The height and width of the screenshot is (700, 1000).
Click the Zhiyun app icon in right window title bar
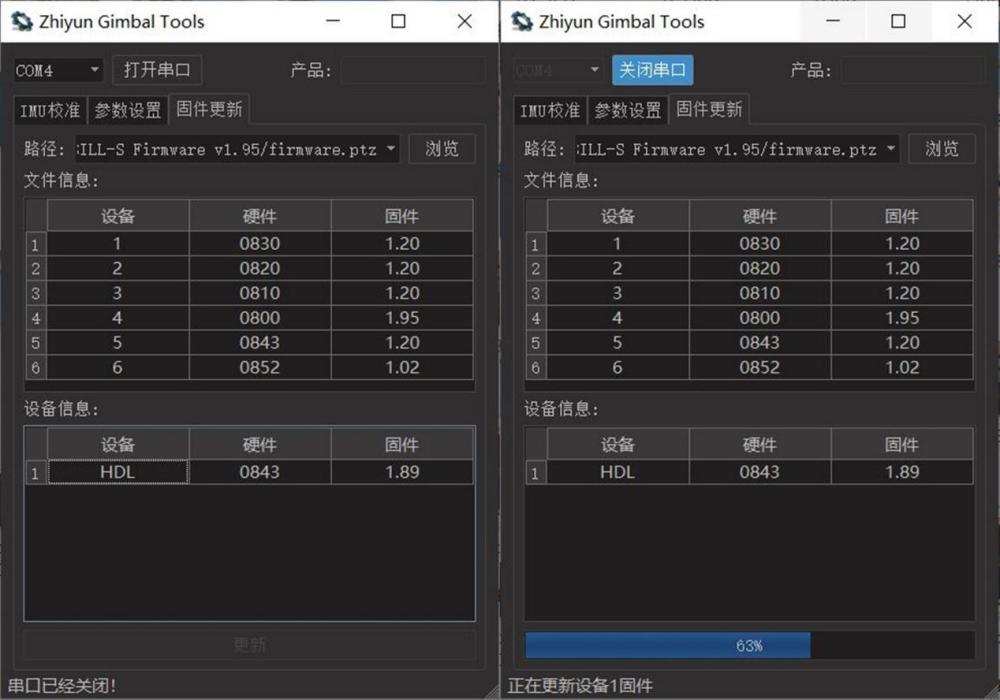click(x=521, y=22)
